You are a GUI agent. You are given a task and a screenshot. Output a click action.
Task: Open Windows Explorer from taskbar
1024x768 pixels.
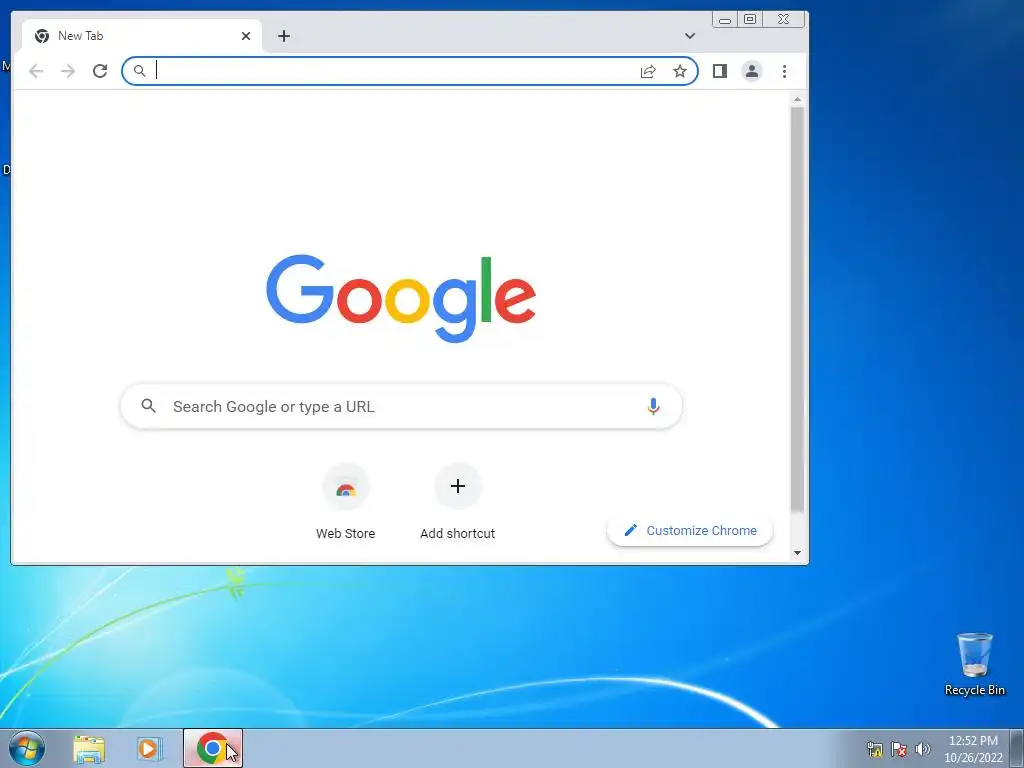tap(89, 749)
